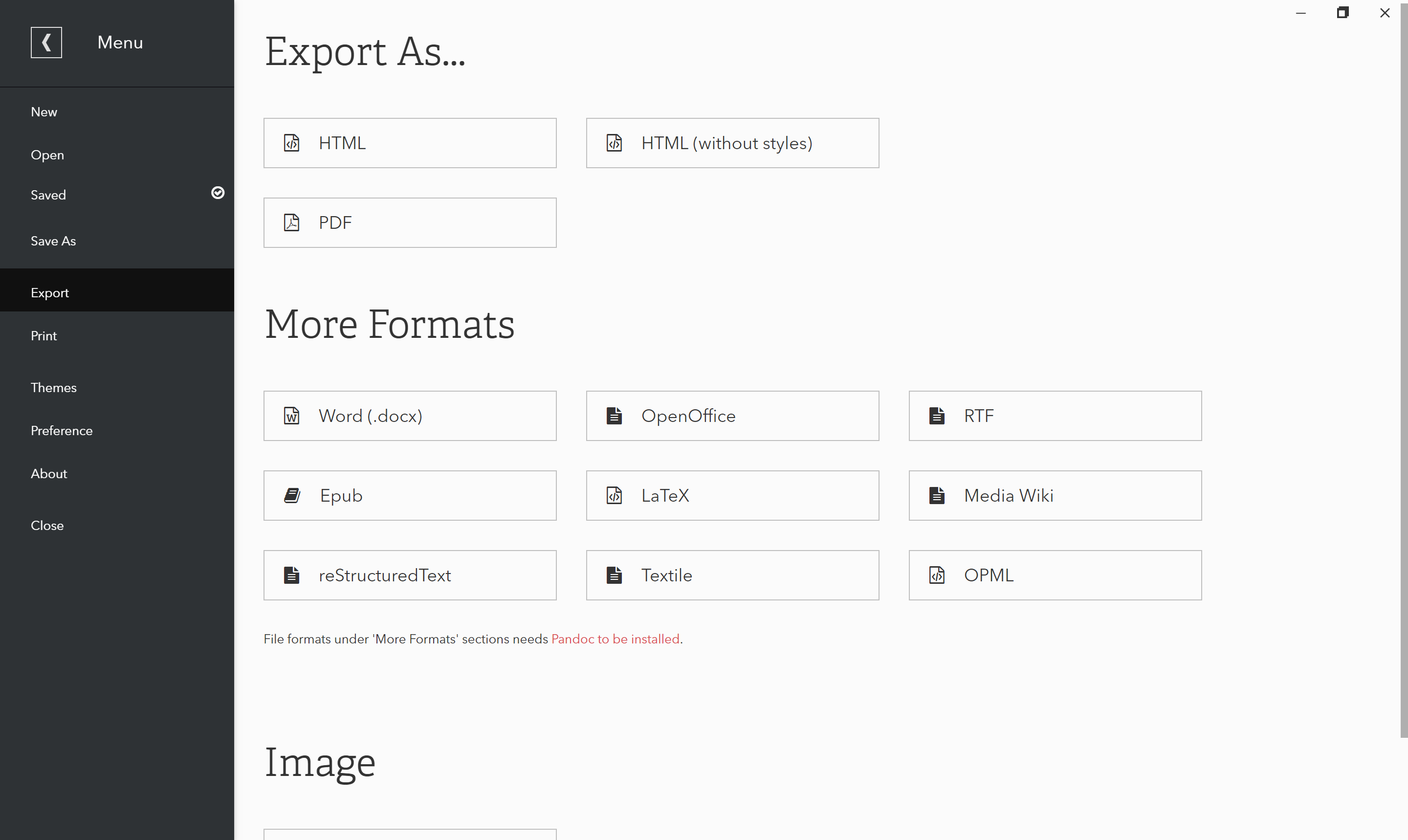The height and width of the screenshot is (840, 1408).
Task: Click the saved checkmark status icon
Action: pyautogui.click(x=218, y=193)
